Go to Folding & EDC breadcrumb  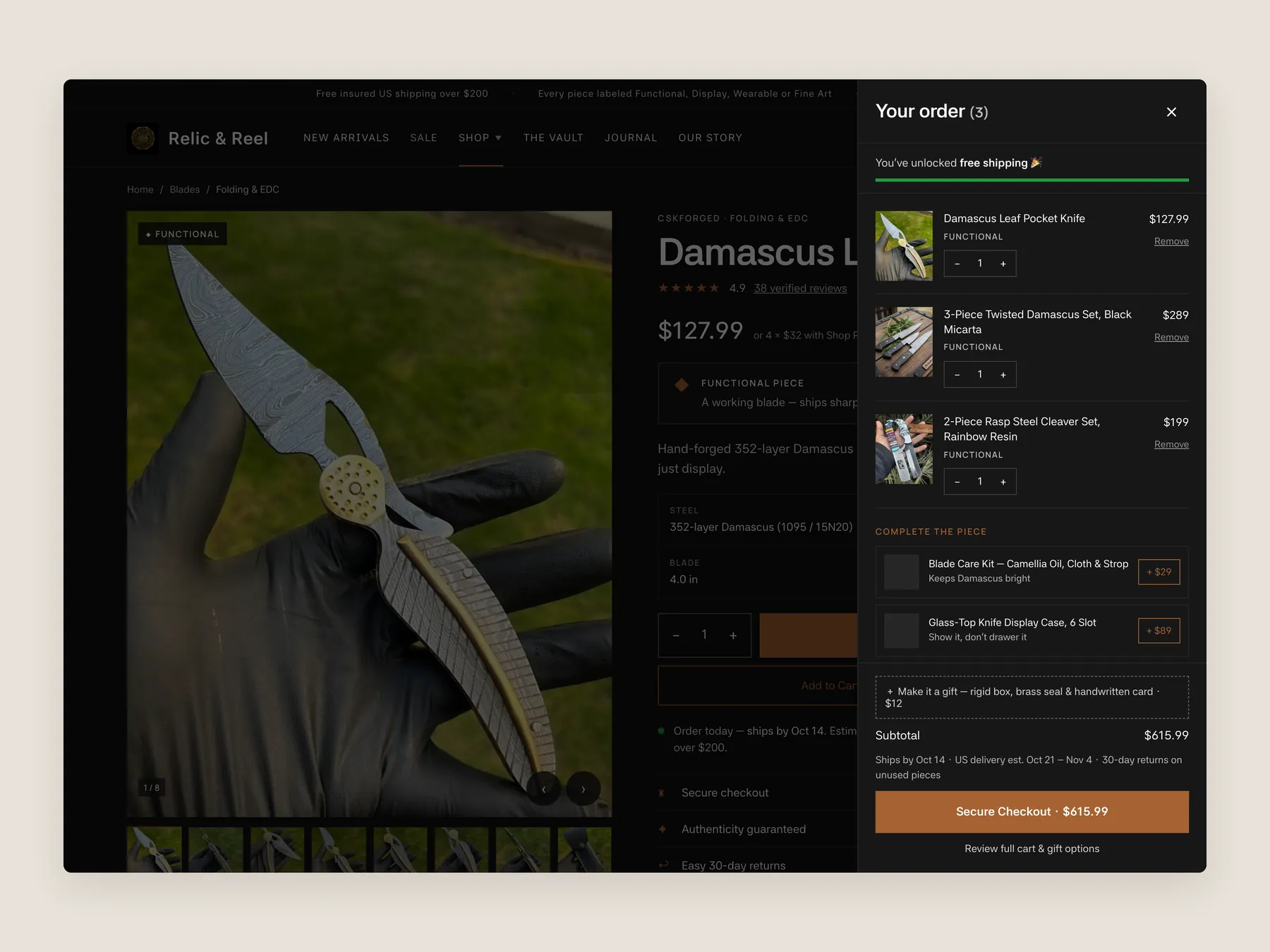pyautogui.click(x=248, y=190)
